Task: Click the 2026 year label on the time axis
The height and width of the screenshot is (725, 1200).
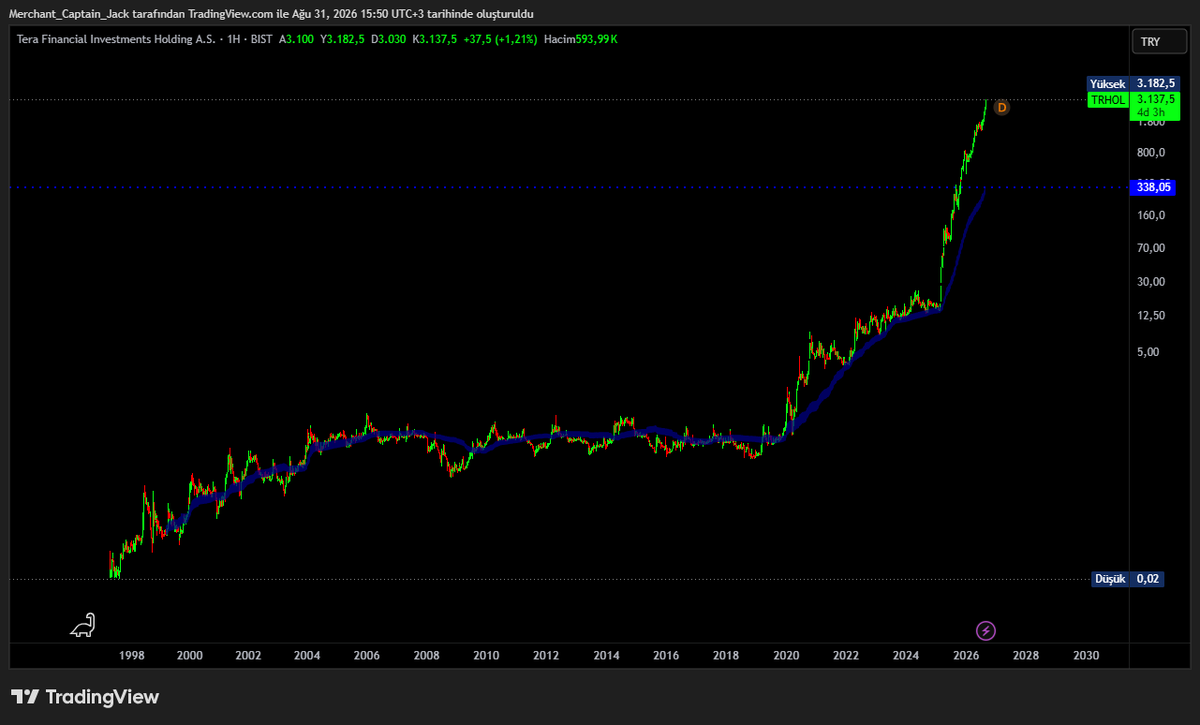Action: coord(966,655)
